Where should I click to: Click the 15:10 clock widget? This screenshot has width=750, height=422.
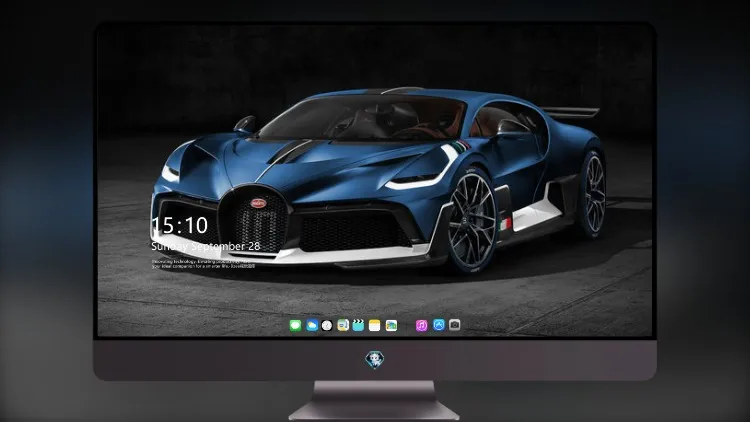(x=180, y=225)
